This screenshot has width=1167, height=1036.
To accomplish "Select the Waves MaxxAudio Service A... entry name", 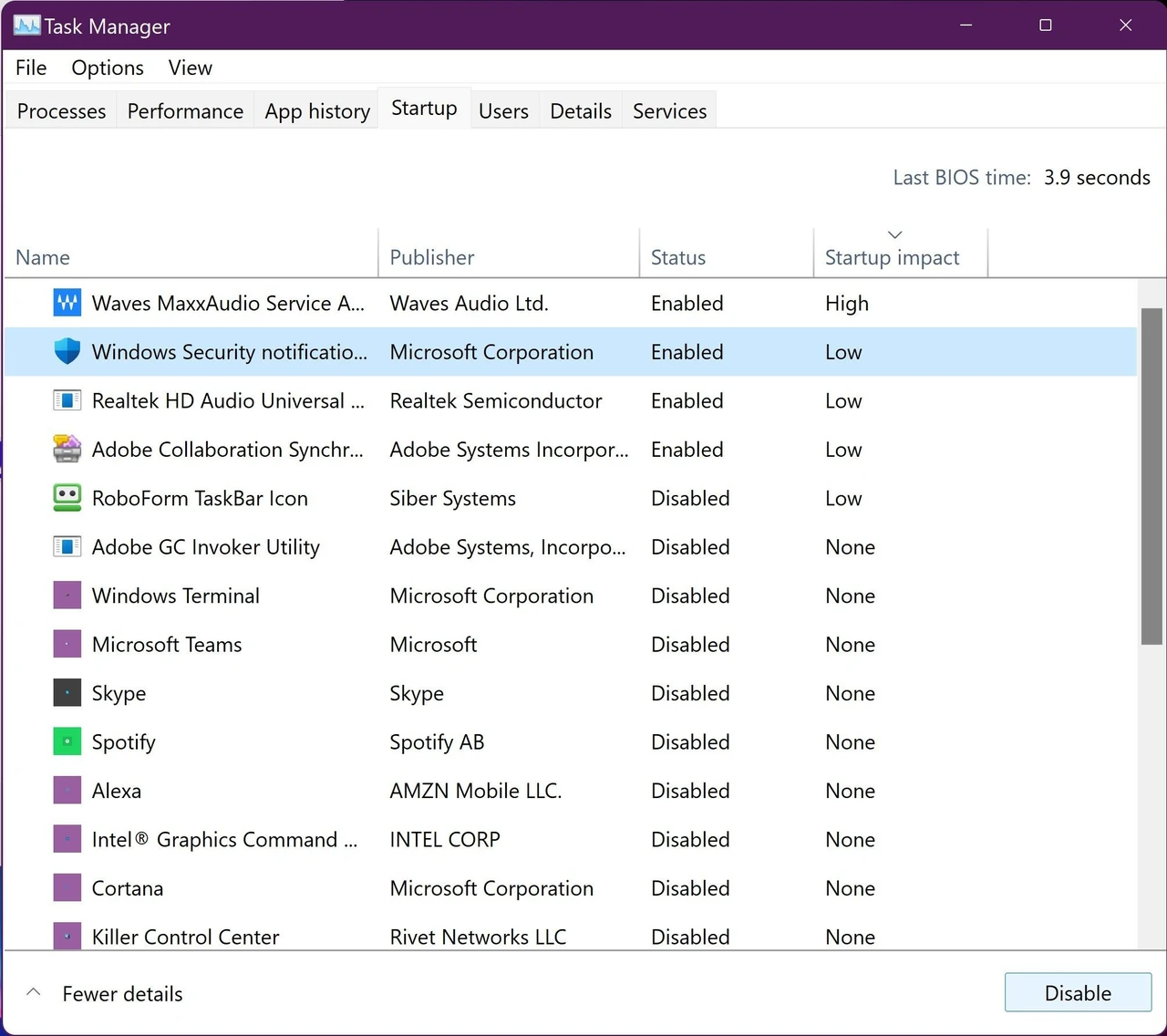I will point(228,303).
